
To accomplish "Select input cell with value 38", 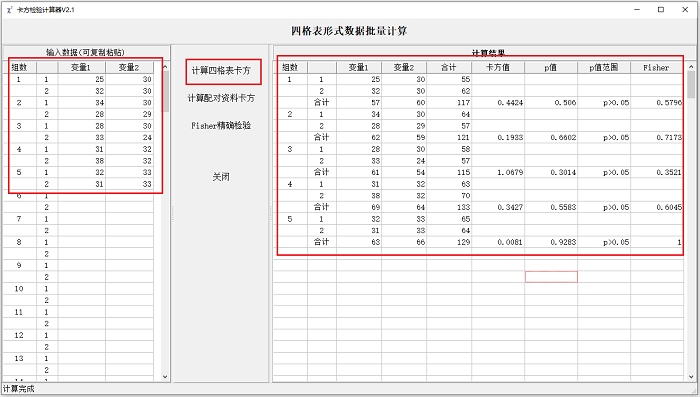I will click(x=82, y=160).
